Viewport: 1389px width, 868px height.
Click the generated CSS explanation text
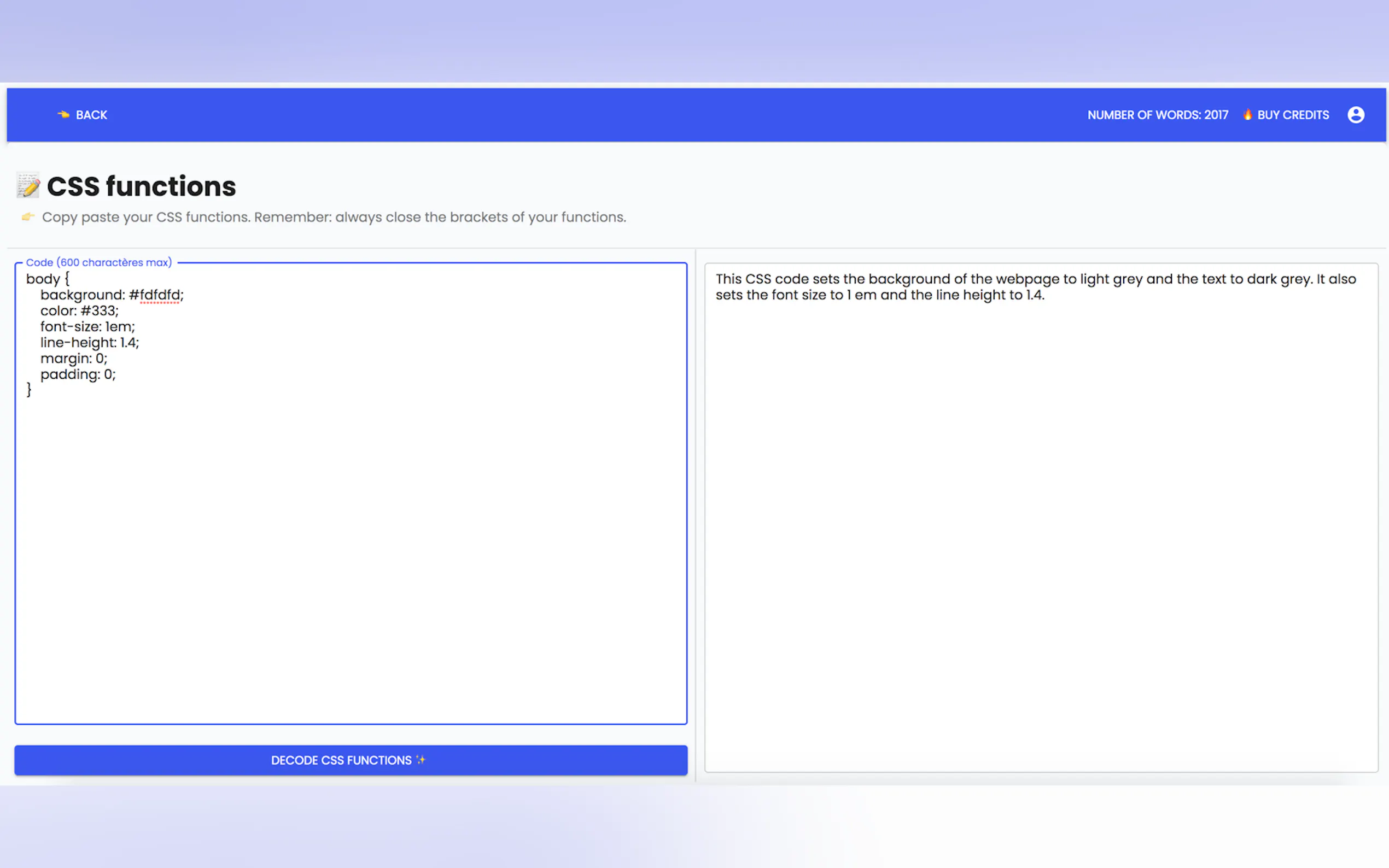pos(1035,287)
